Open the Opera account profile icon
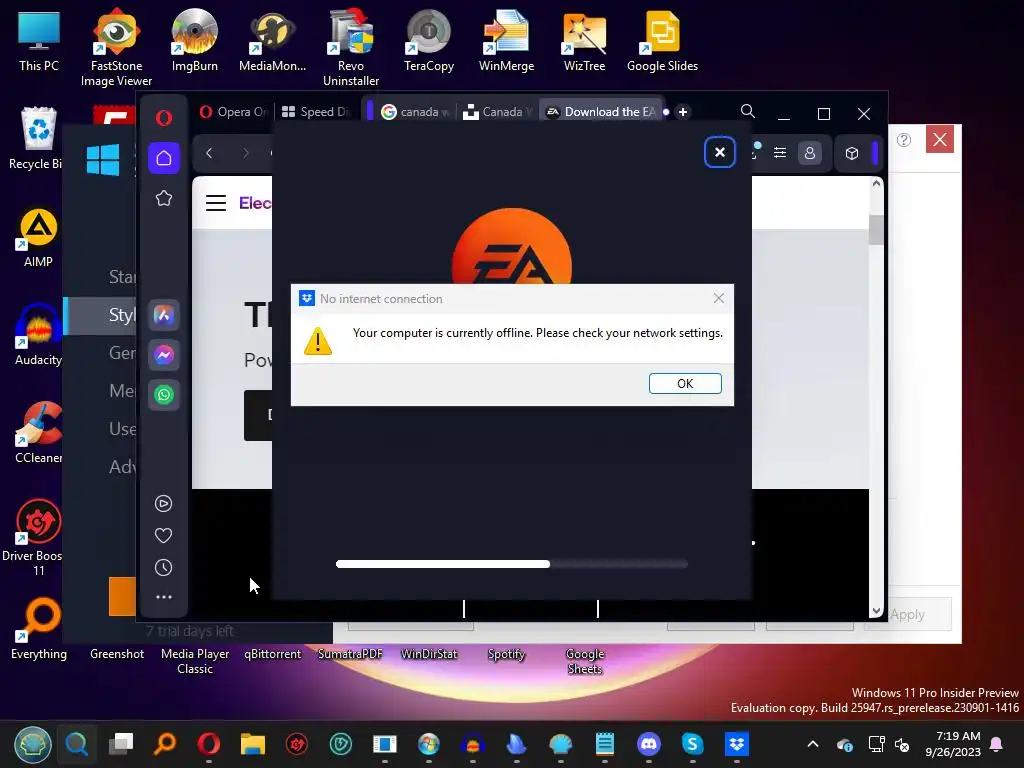Viewport: 1024px width, 768px height. (810, 153)
